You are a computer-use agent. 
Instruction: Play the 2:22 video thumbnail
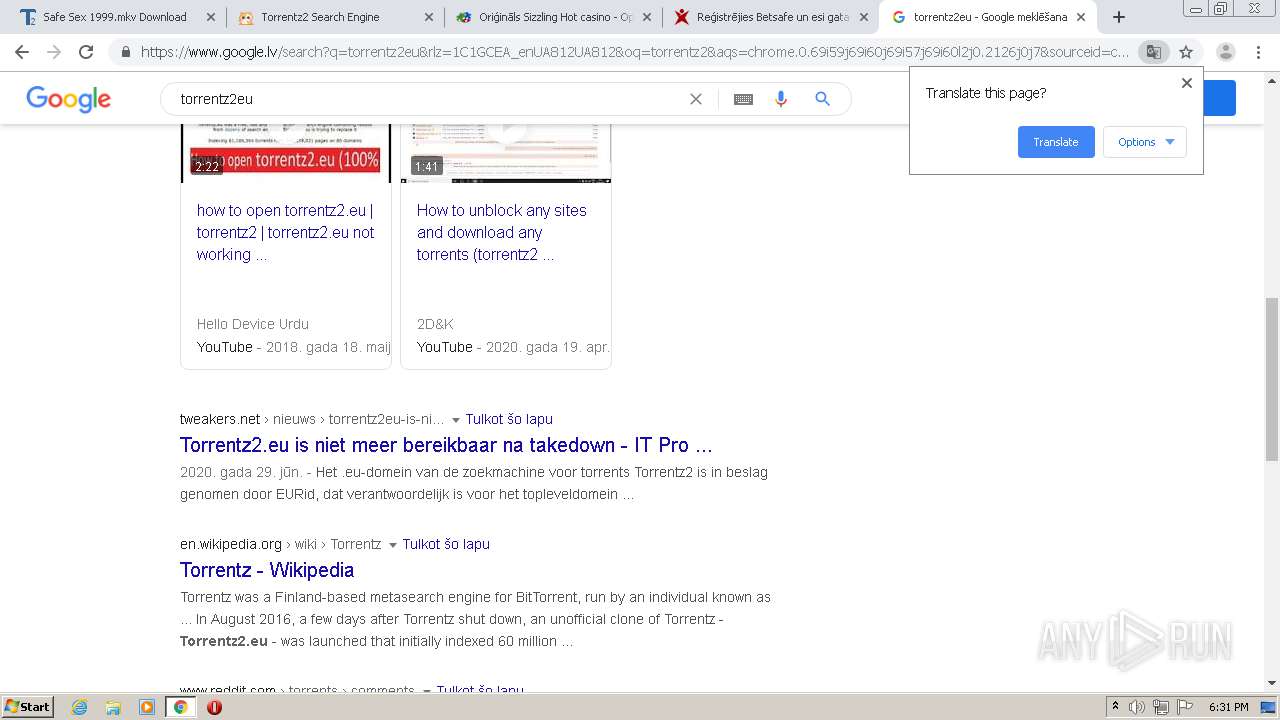click(286, 153)
